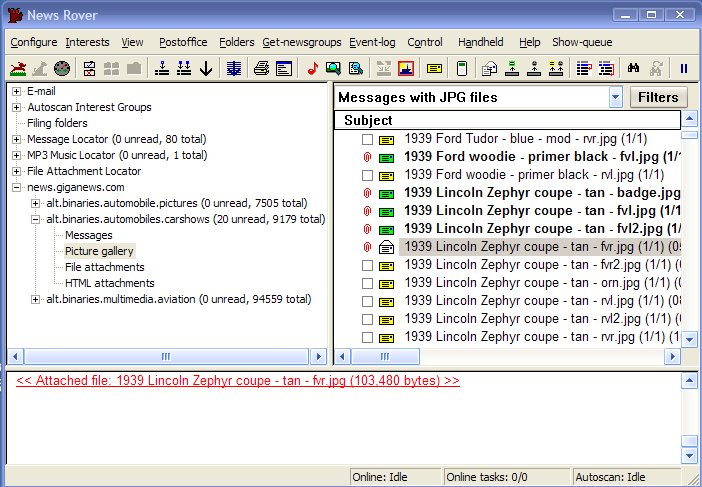Collapse the news.giganews.com server node
702x487 pixels.
point(17,188)
